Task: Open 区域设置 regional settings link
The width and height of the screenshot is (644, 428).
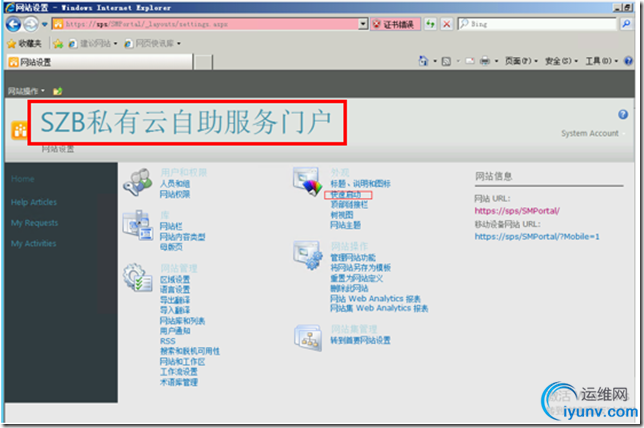Action: pyautogui.click(x=175, y=279)
